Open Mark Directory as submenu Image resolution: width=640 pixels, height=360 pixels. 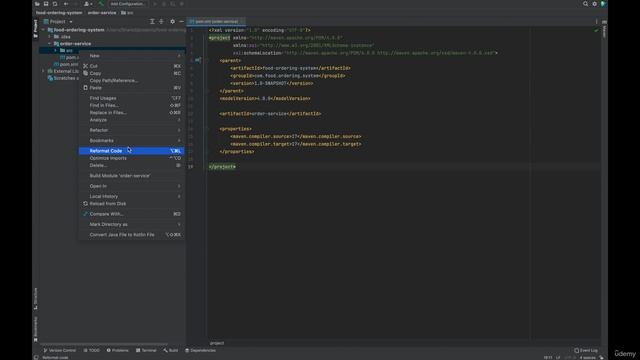click(x=131, y=224)
